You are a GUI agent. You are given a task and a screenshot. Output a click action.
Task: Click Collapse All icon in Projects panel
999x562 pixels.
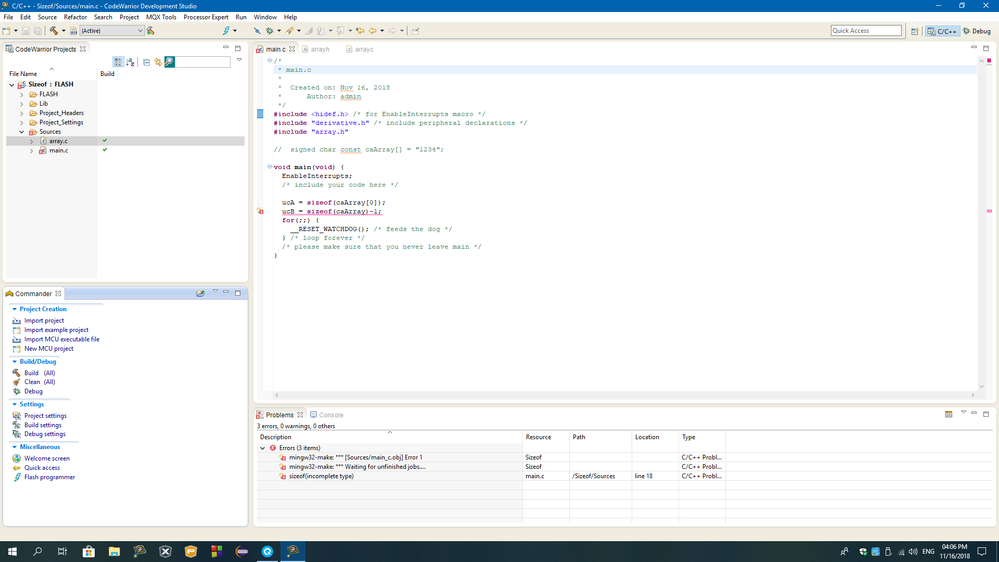147,62
